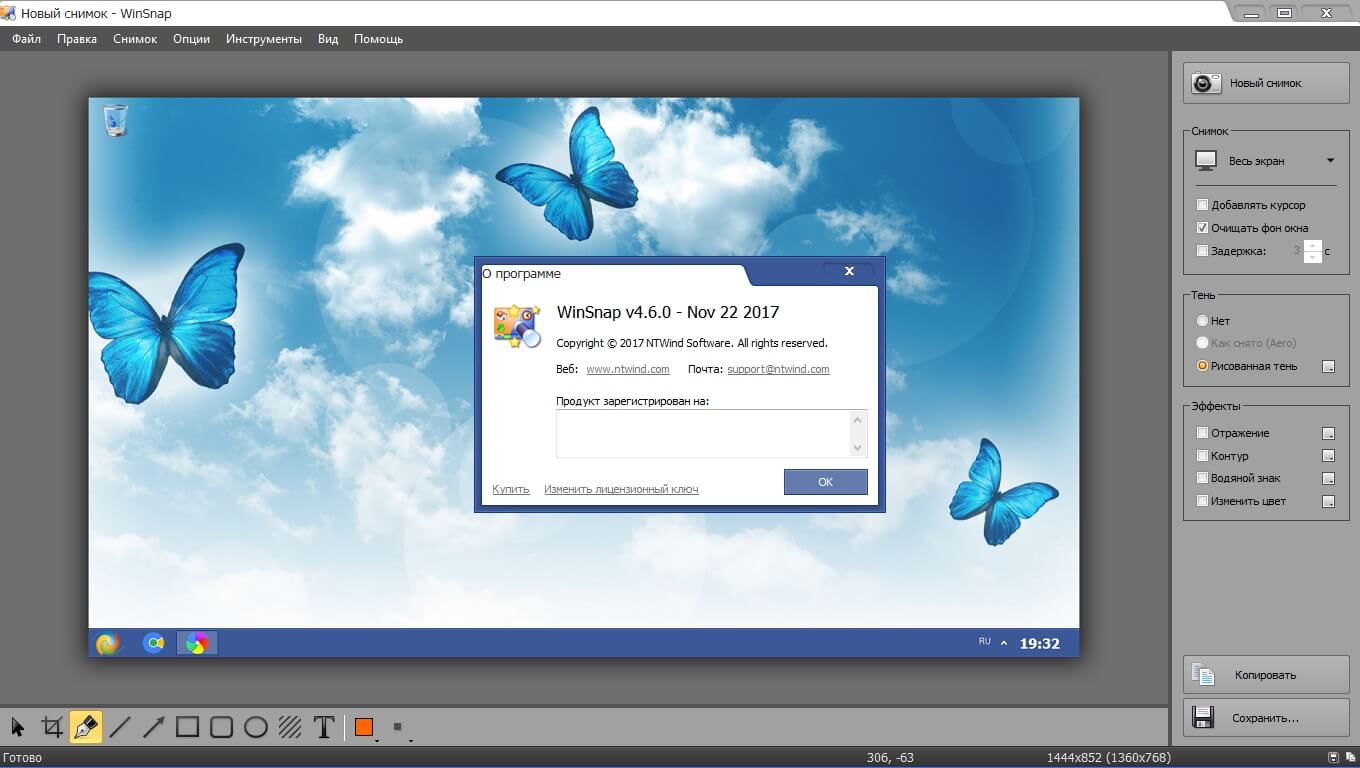This screenshot has height=768, width=1360.
Task: Open Водяной знак settings square button
Action: pyautogui.click(x=1328, y=479)
